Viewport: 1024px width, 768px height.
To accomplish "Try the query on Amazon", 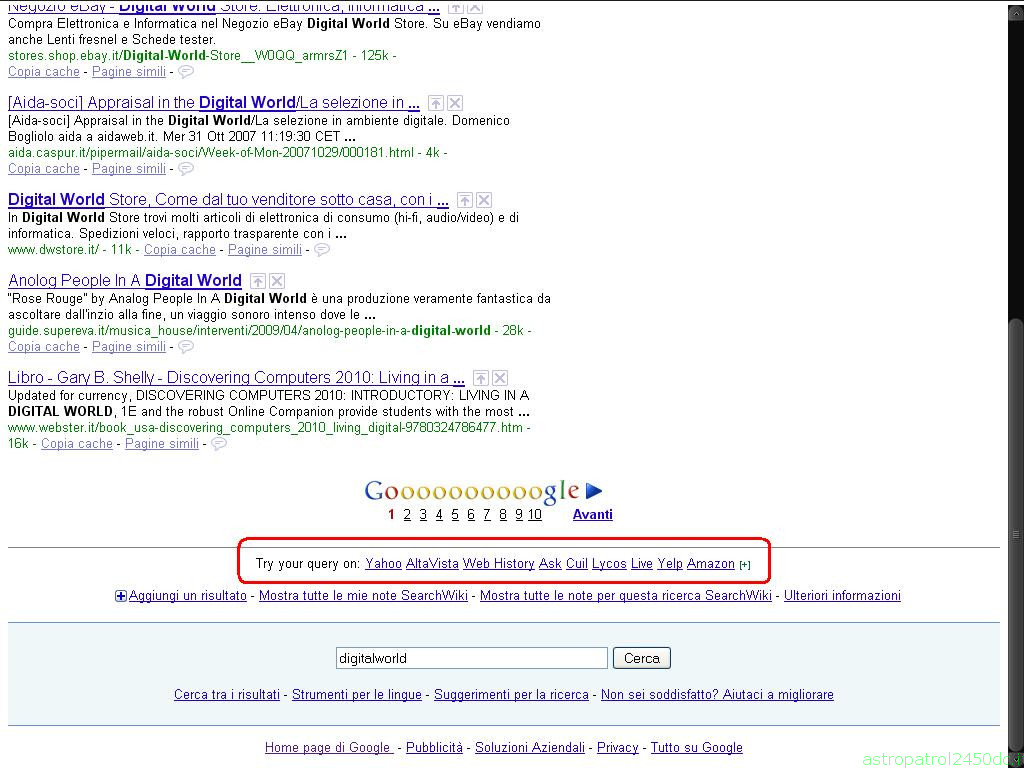I will coord(711,564).
